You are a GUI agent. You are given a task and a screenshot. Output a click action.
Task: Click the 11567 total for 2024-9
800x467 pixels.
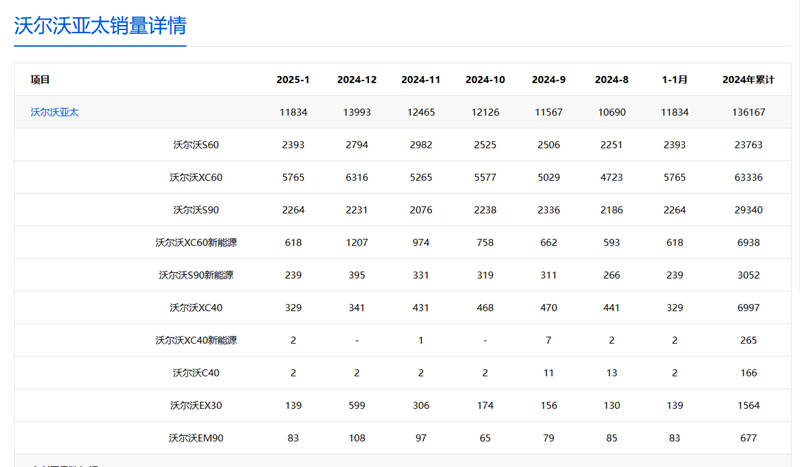[548, 112]
